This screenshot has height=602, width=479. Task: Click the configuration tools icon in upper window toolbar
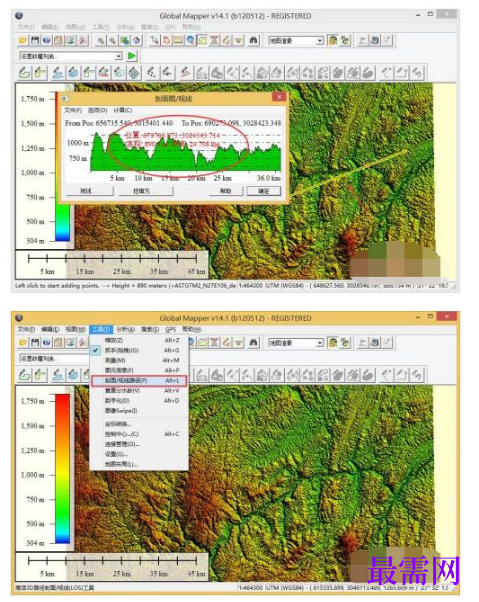click(83, 40)
